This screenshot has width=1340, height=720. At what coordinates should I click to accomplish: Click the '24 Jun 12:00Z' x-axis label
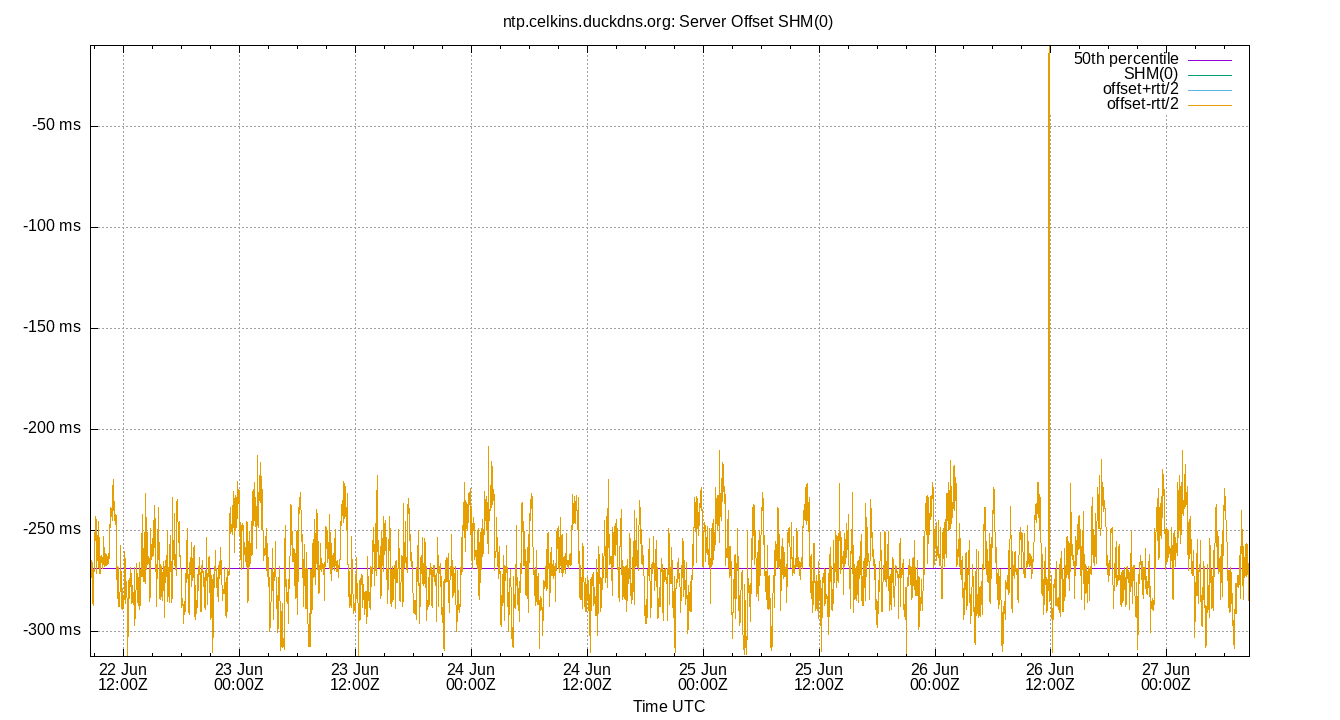tap(587, 677)
